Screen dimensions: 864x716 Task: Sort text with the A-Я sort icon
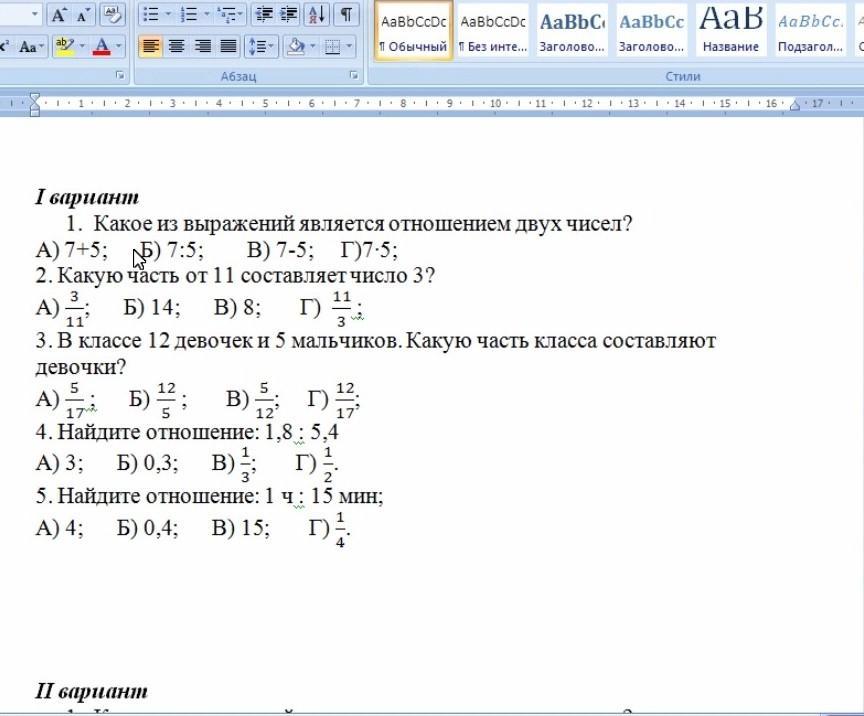tap(316, 15)
